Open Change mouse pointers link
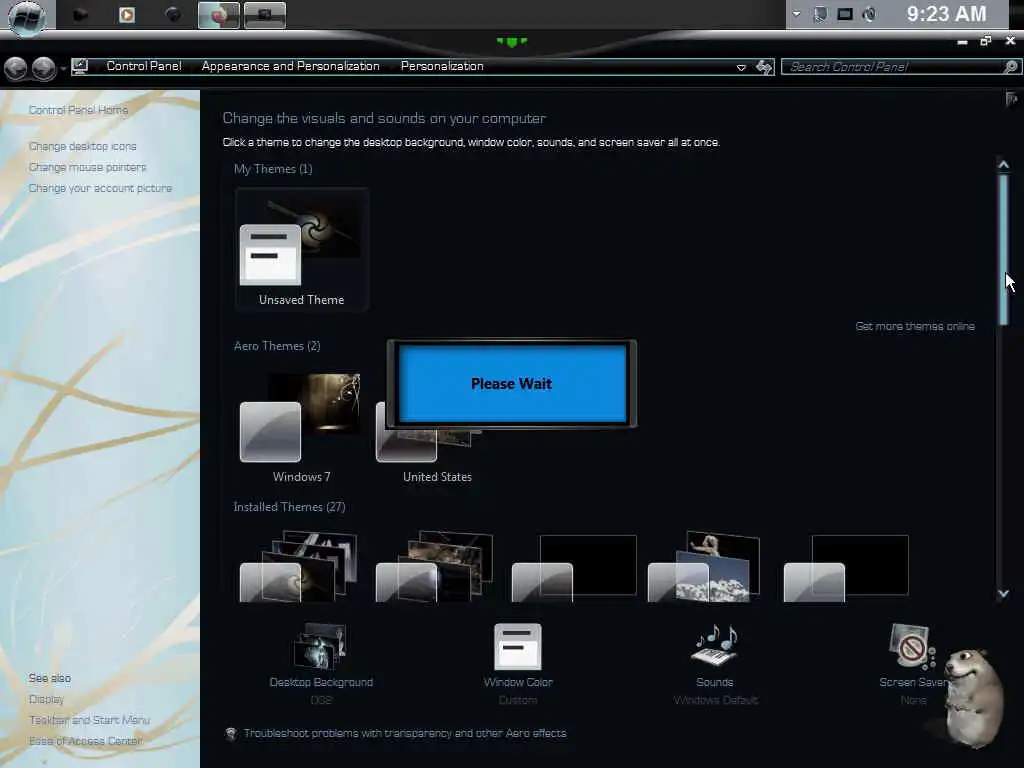The height and width of the screenshot is (768, 1024). [88, 167]
